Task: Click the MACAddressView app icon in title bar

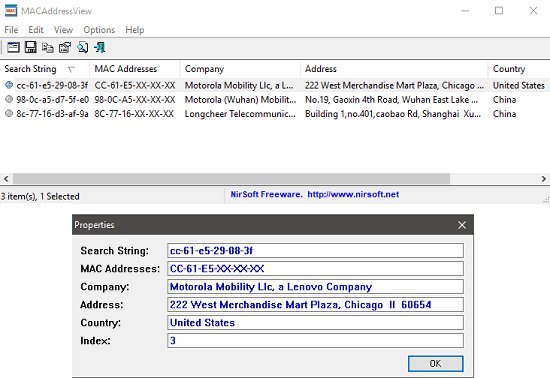Action: (x=11, y=11)
